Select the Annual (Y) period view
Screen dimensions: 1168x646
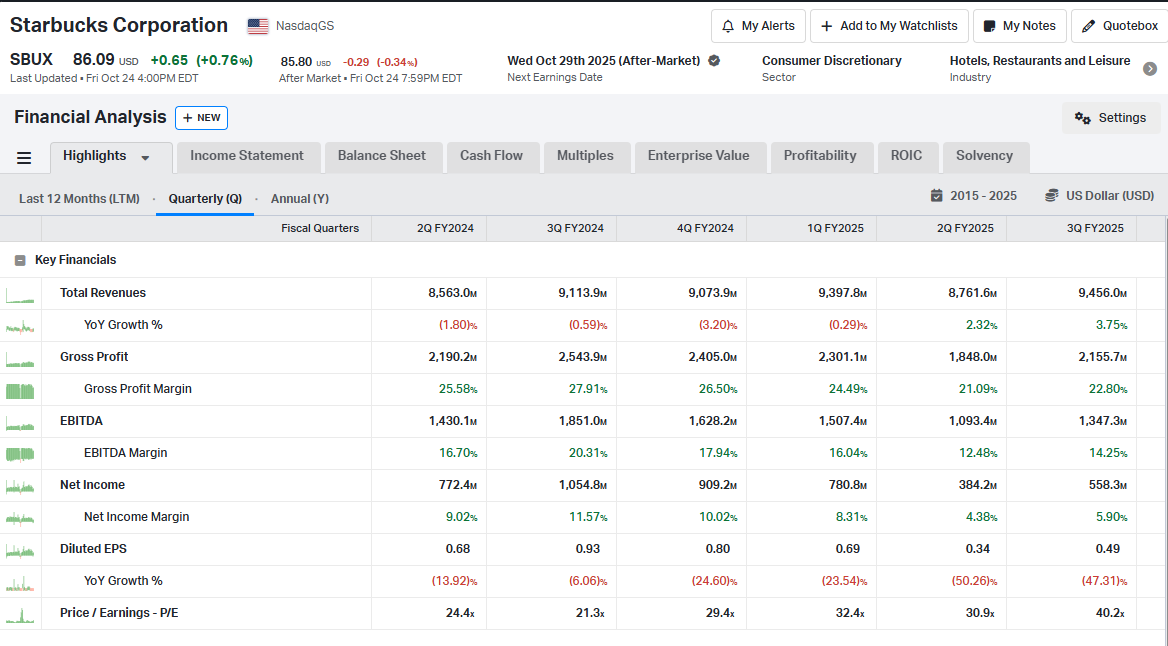(x=299, y=198)
